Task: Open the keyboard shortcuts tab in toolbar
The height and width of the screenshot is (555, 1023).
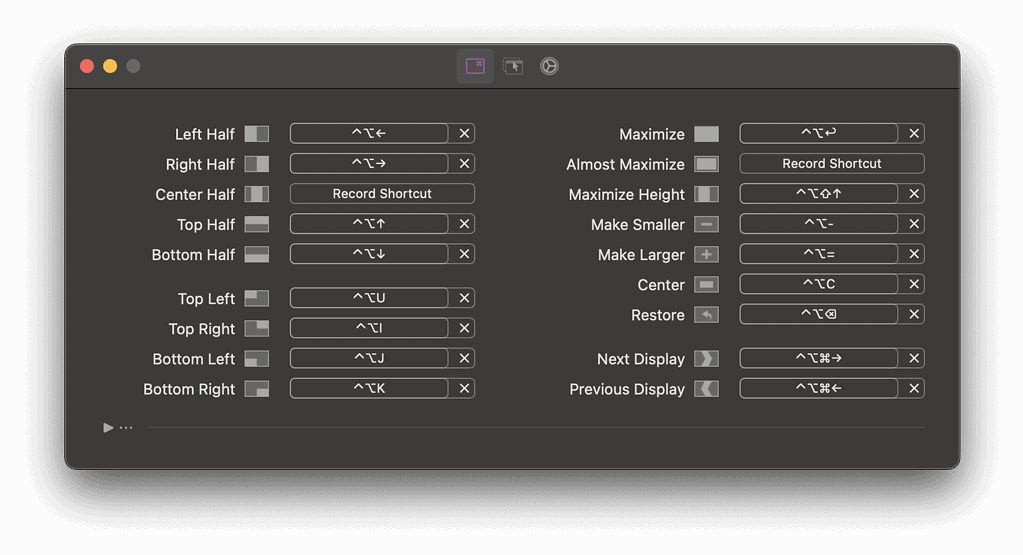Action: pyautogui.click(x=475, y=66)
